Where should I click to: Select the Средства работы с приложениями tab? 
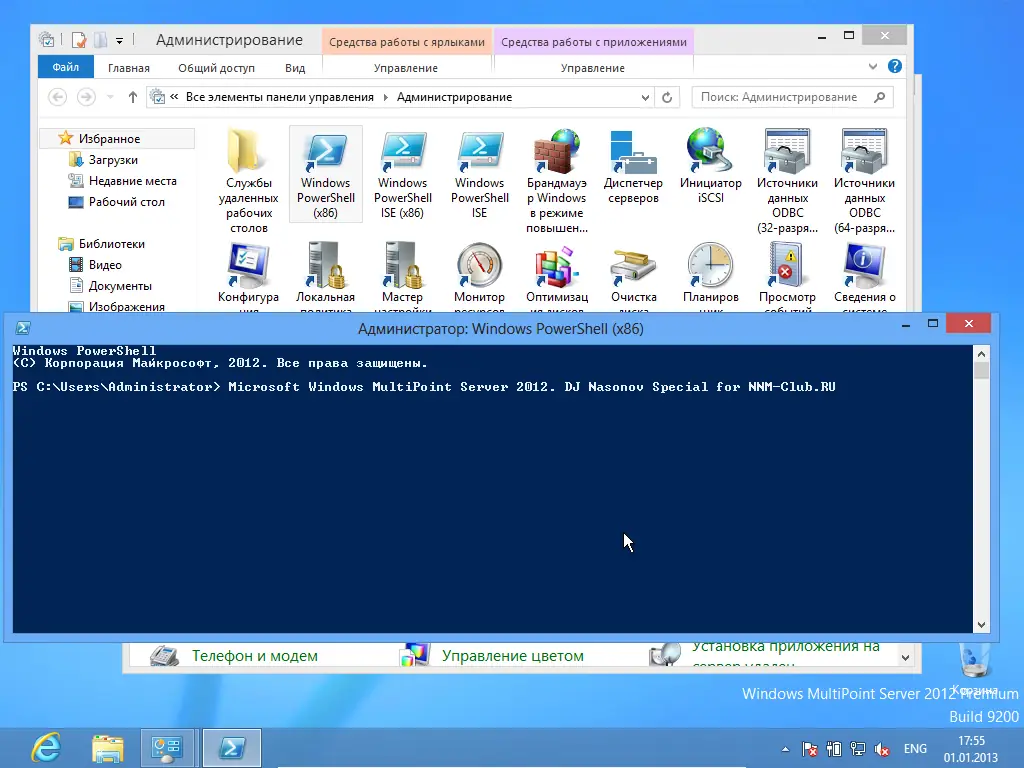tap(594, 42)
